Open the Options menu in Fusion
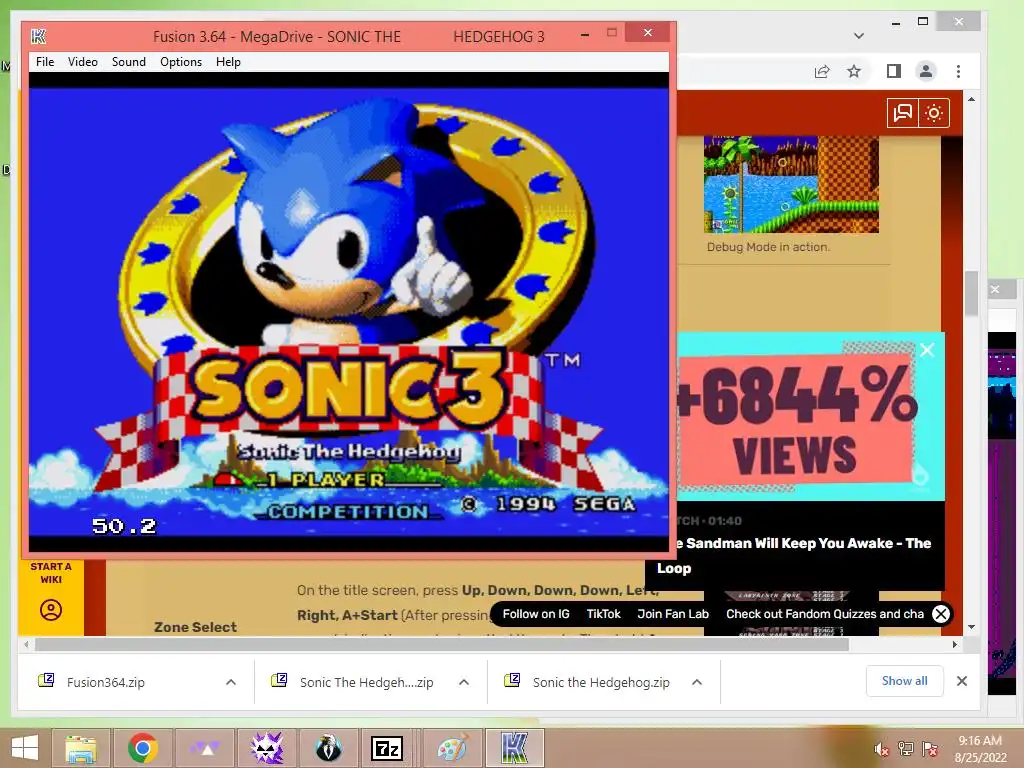The height and width of the screenshot is (768, 1024). point(181,62)
